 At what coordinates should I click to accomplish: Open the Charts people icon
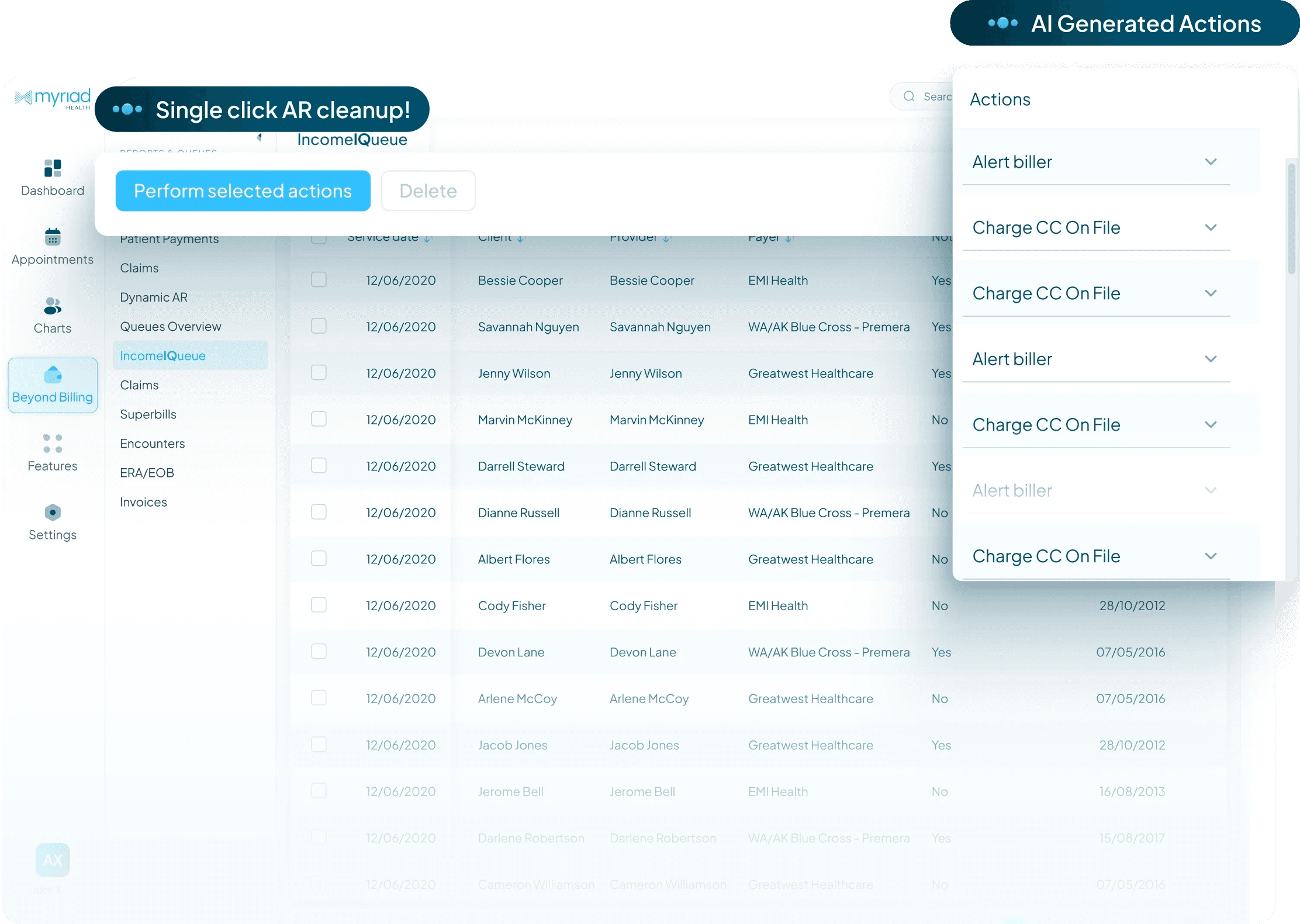(53, 306)
